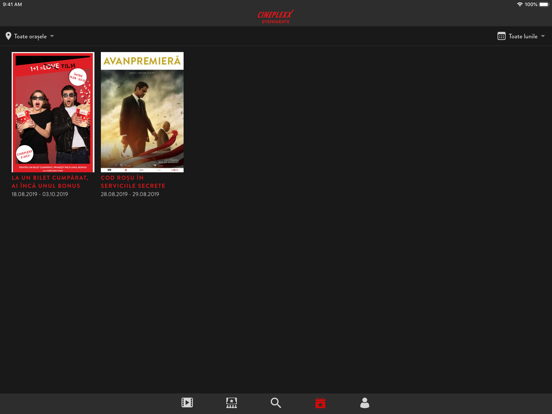
Task: Open the movies tab film icon
Action: (x=187, y=402)
